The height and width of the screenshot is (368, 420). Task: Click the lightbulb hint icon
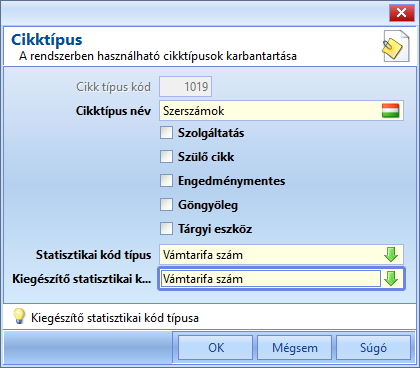(x=19, y=317)
